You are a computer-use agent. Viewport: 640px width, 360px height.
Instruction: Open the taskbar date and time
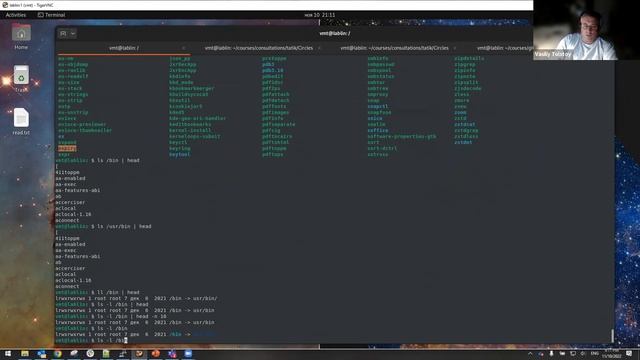pos(611,353)
